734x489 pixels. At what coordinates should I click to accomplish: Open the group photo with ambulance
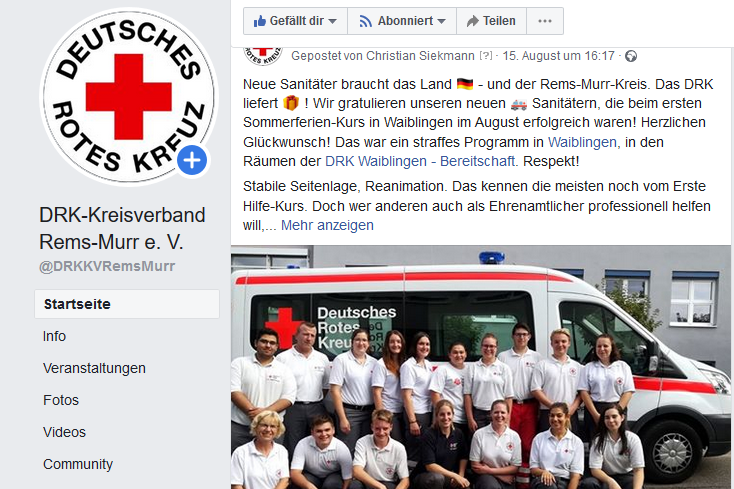(481, 367)
